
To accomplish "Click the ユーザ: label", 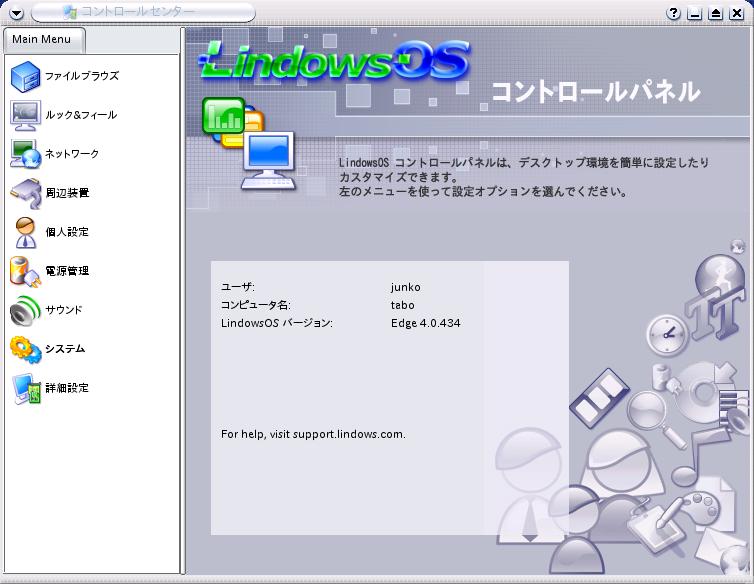I will (x=238, y=287).
